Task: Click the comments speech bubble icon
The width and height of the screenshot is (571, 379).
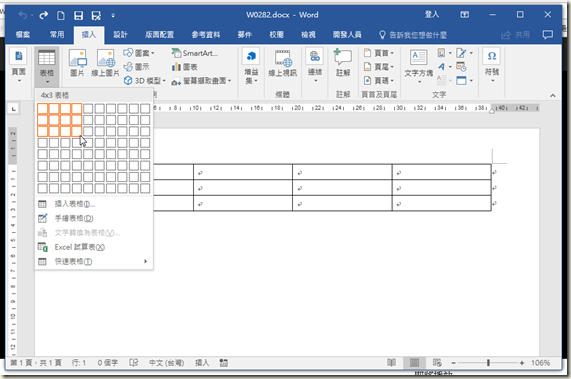Action: tap(548, 35)
